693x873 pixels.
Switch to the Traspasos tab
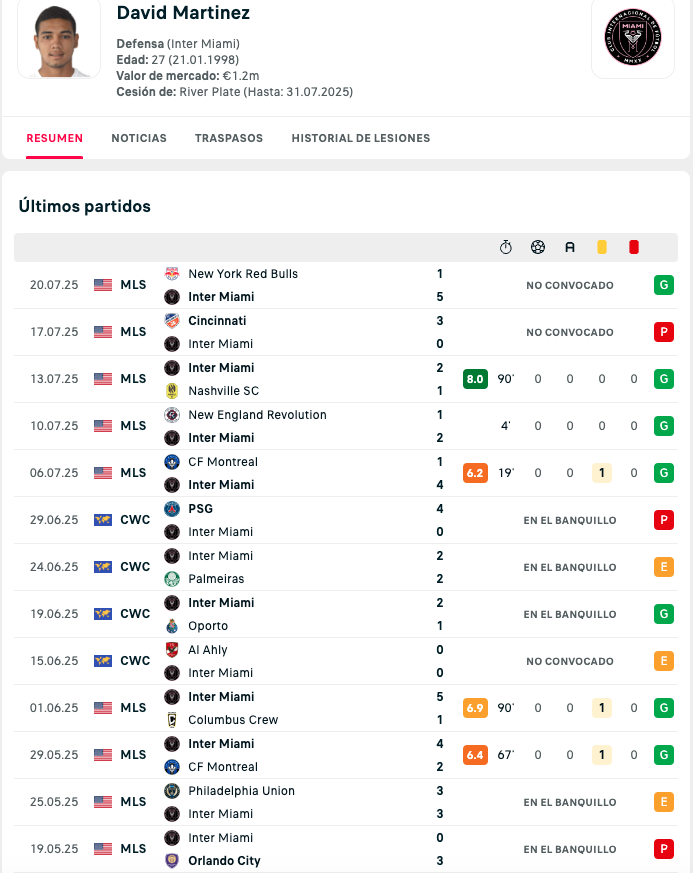click(229, 138)
